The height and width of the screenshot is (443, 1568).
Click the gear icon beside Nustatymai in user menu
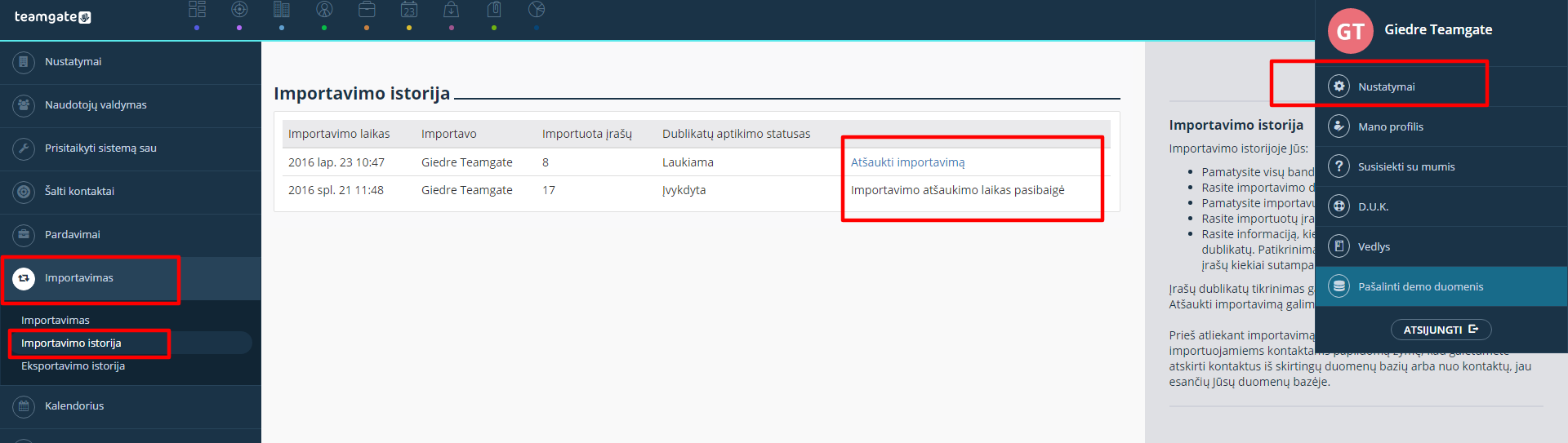coord(1339,86)
